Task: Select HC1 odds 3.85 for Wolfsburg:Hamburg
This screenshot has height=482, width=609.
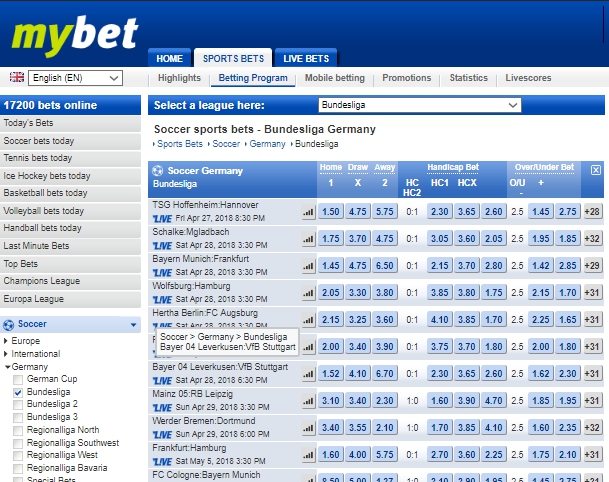Action: point(439,292)
